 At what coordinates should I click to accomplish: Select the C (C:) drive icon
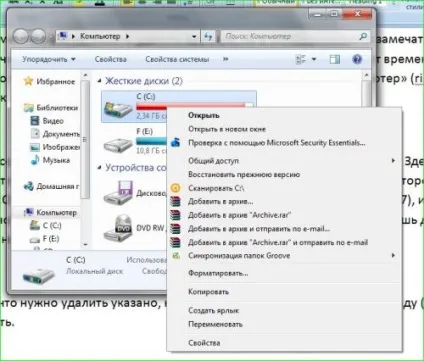[118, 109]
